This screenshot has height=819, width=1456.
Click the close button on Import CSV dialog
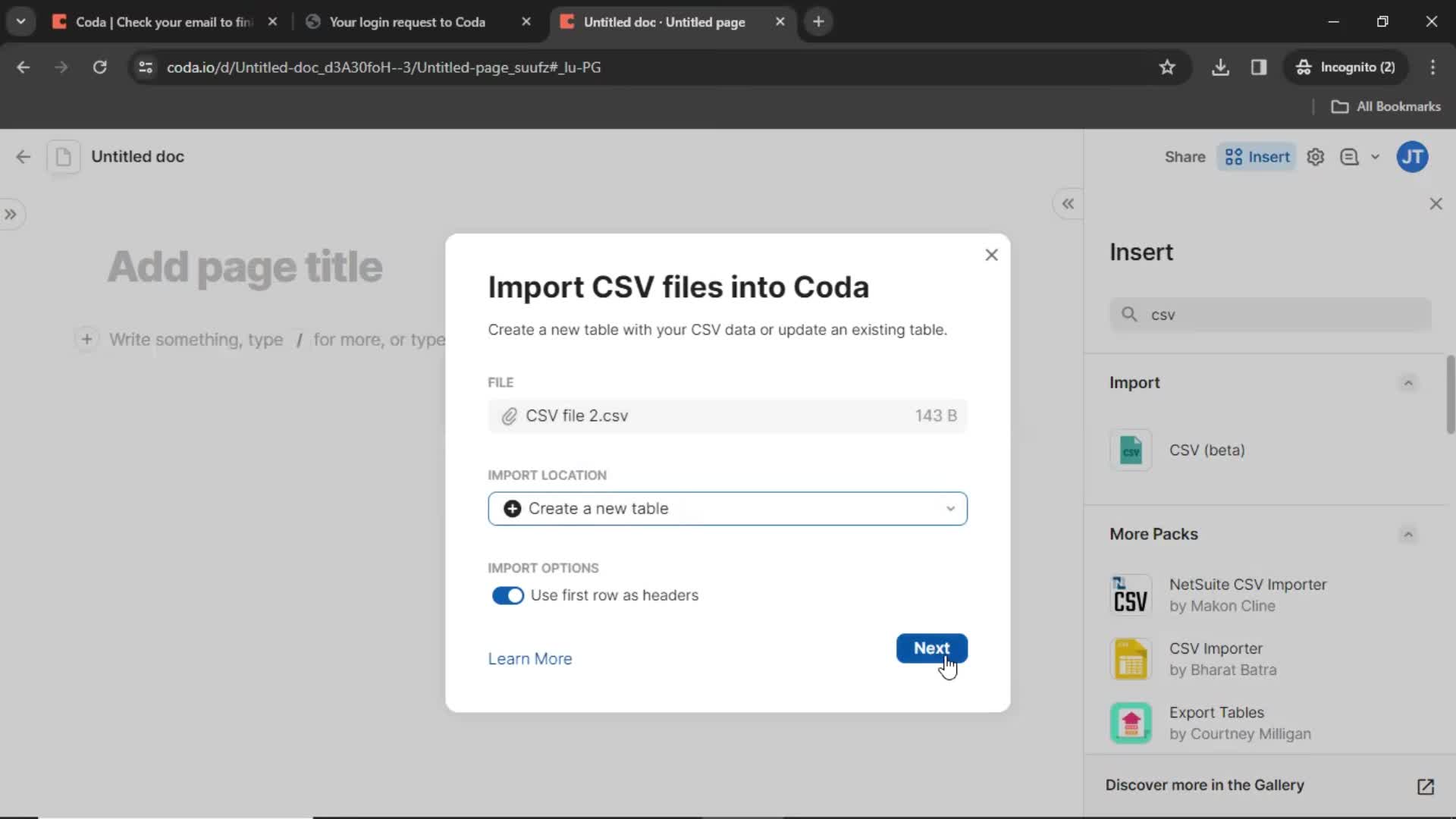(x=992, y=255)
